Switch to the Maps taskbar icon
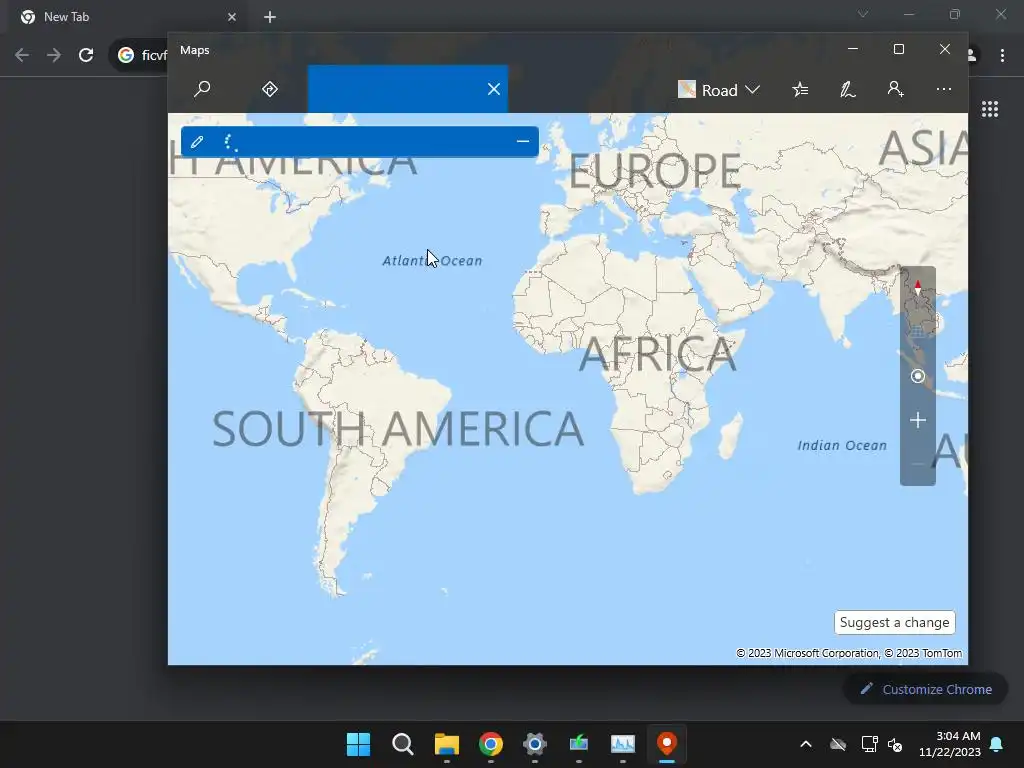Screen dimensions: 1024x768 pos(666,744)
